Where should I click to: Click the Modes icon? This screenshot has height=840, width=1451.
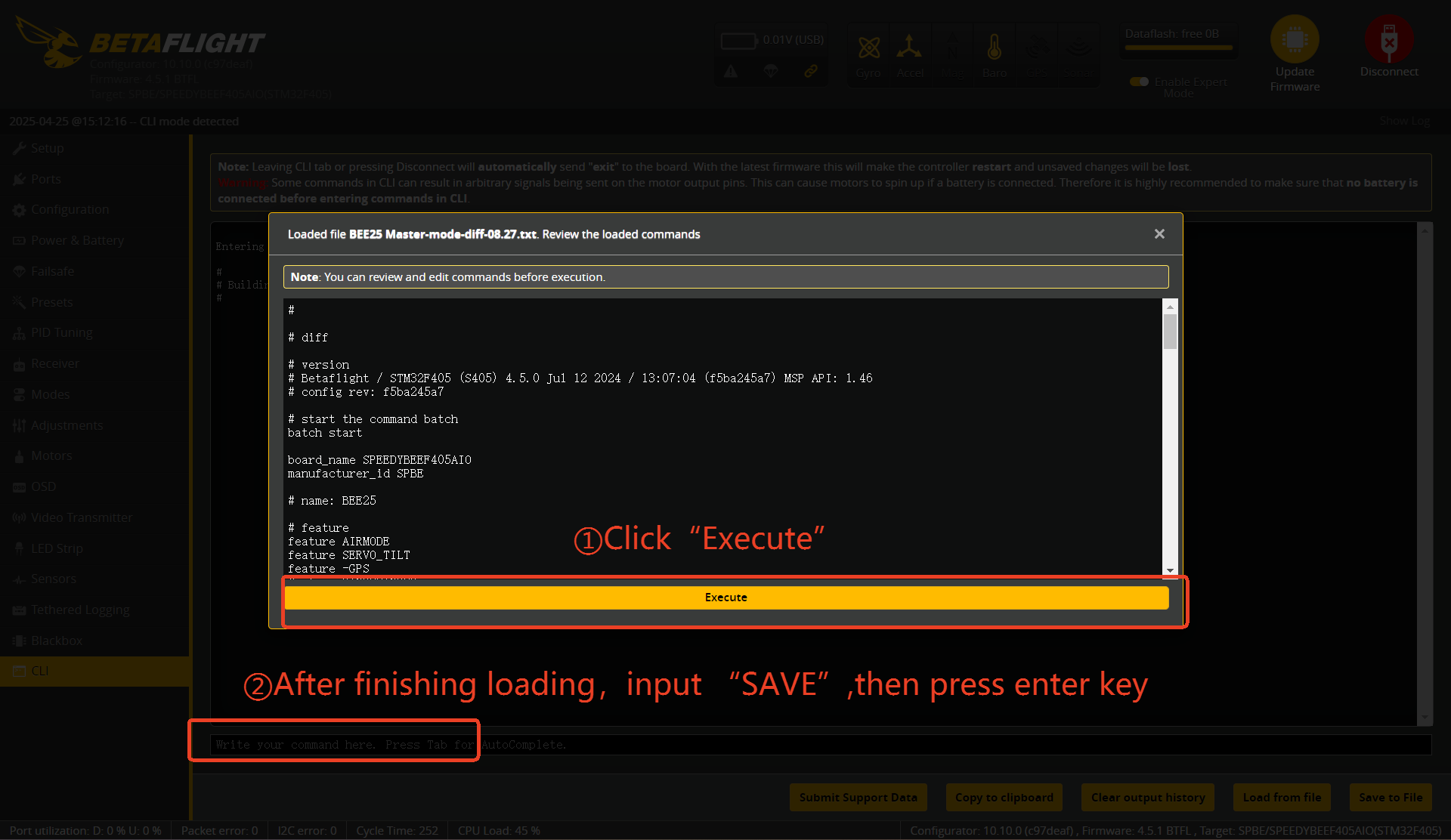(19, 395)
